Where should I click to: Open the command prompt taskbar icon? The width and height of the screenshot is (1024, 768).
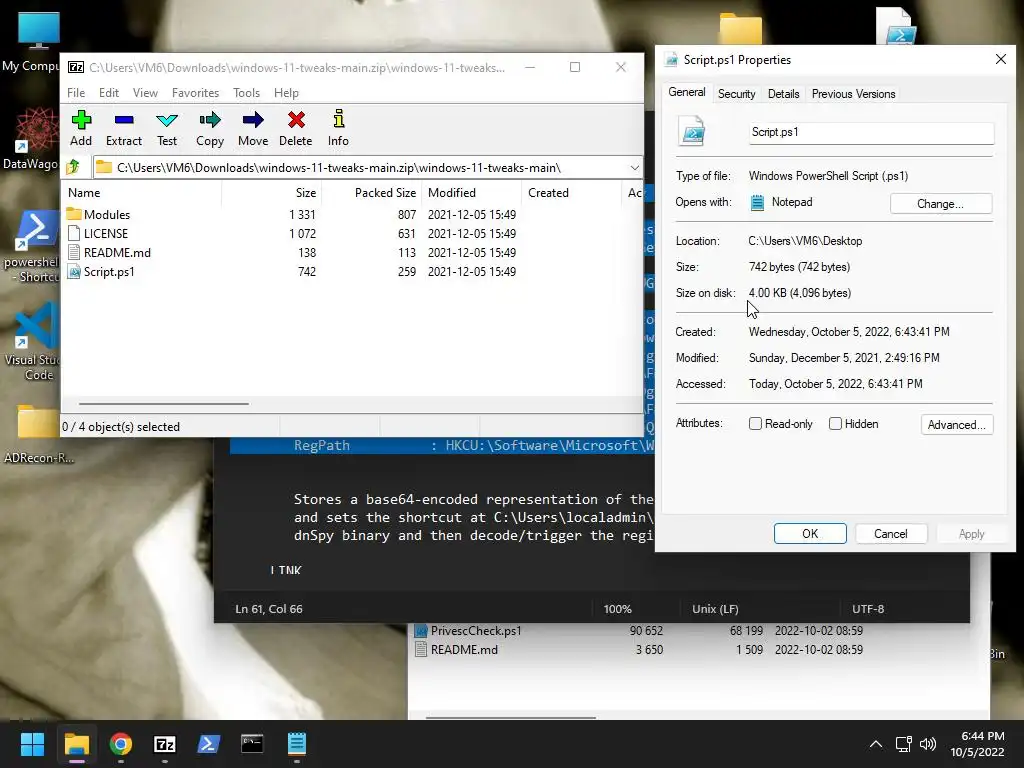click(252, 744)
